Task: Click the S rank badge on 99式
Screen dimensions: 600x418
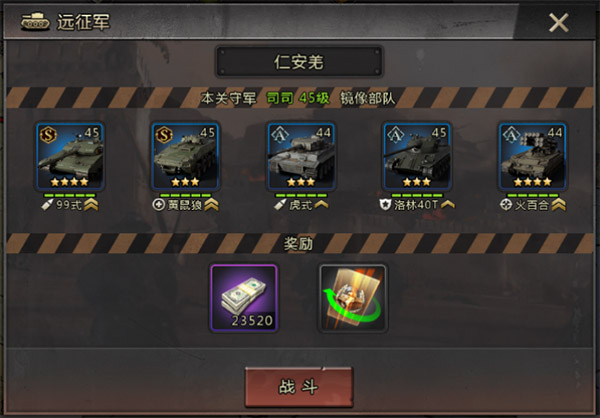Action: pyautogui.click(x=49, y=135)
